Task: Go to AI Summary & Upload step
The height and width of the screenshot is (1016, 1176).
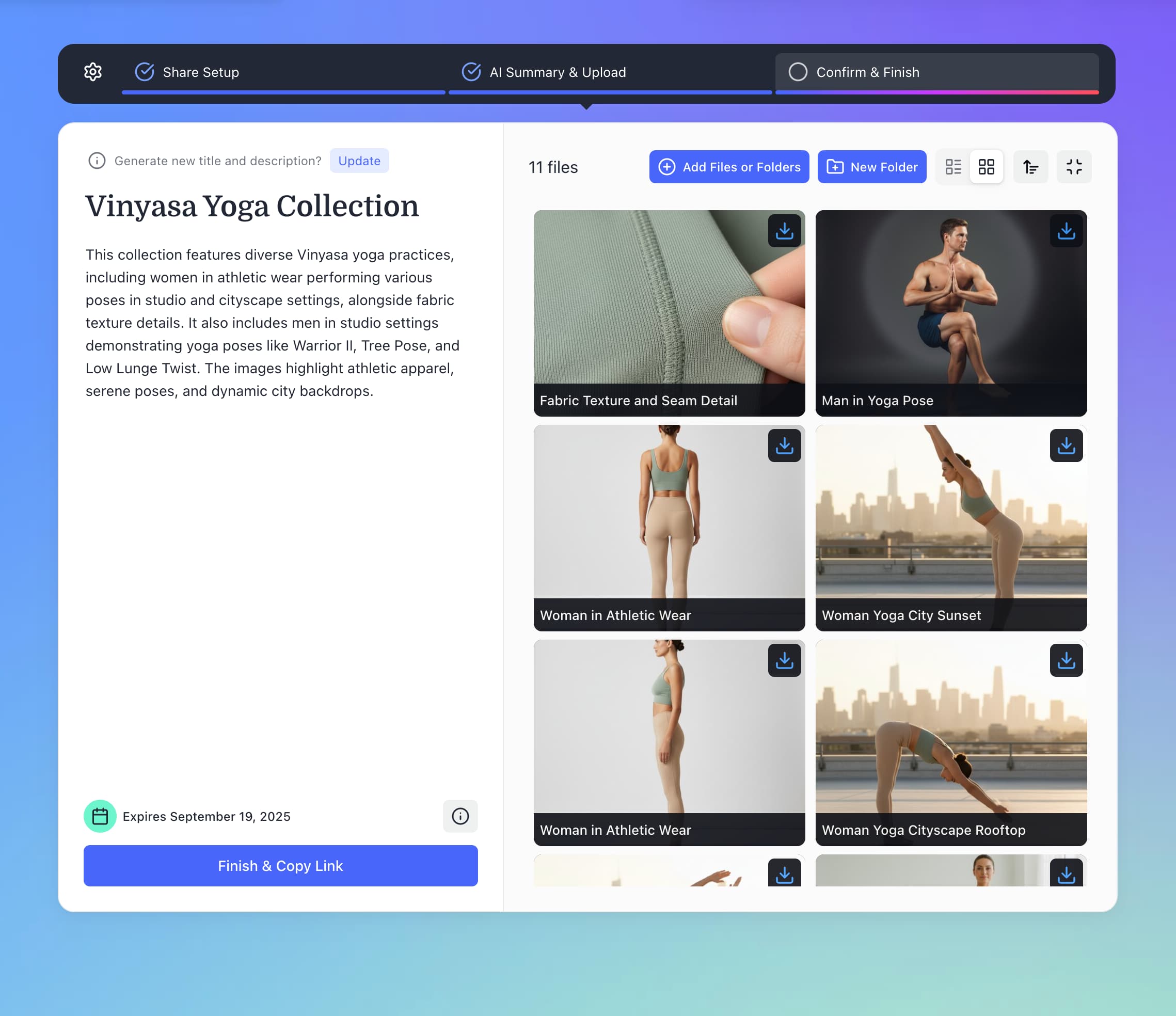Action: tap(610, 73)
